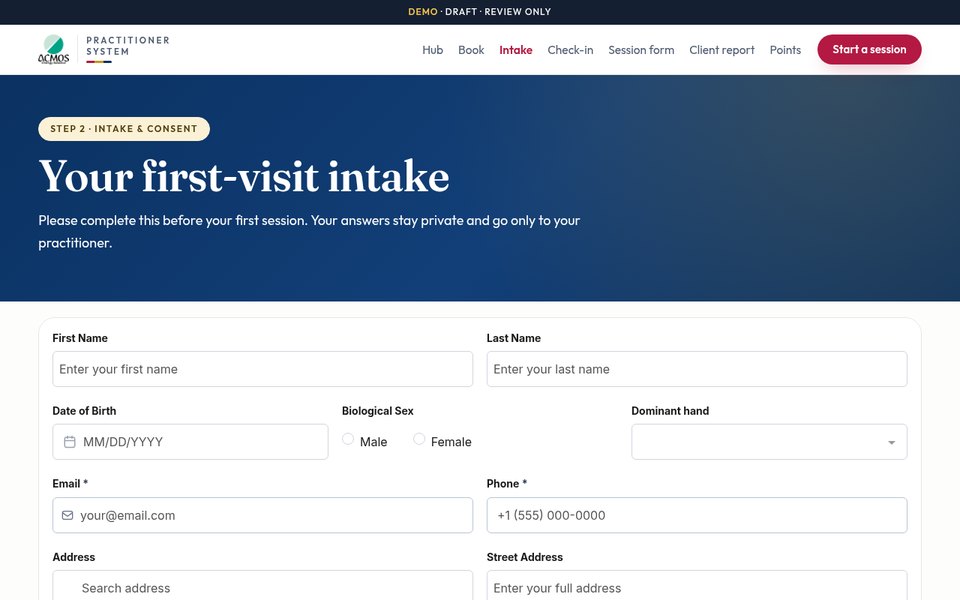Open the Intake nav item

tap(516, 50)
